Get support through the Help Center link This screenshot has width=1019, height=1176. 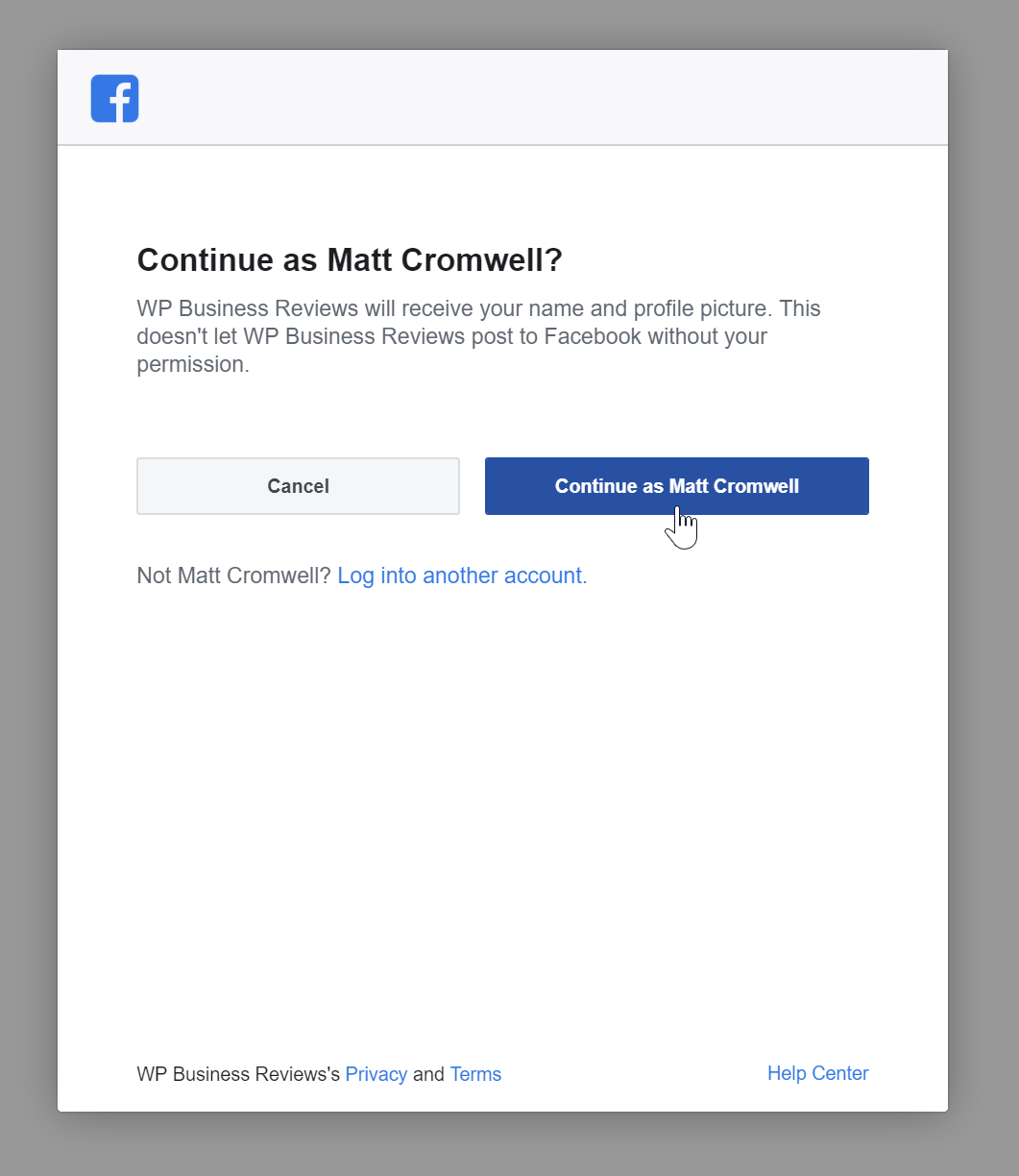pyautogui.click(x=818, y=1073)
